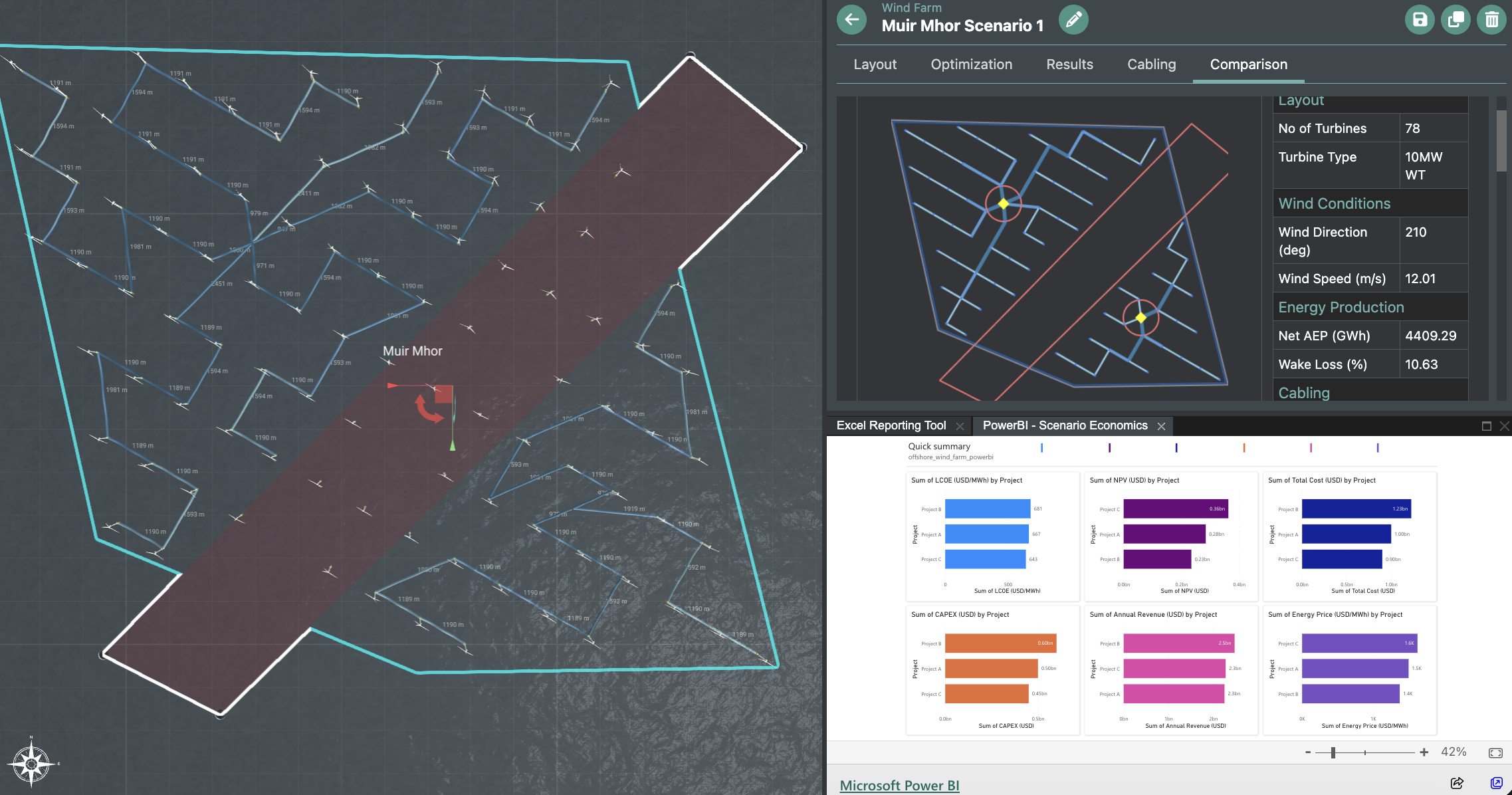Click the comparison panel vertical scrollbar
1512x795 pixels.
pyautogui.click(x=1501, y=140)
